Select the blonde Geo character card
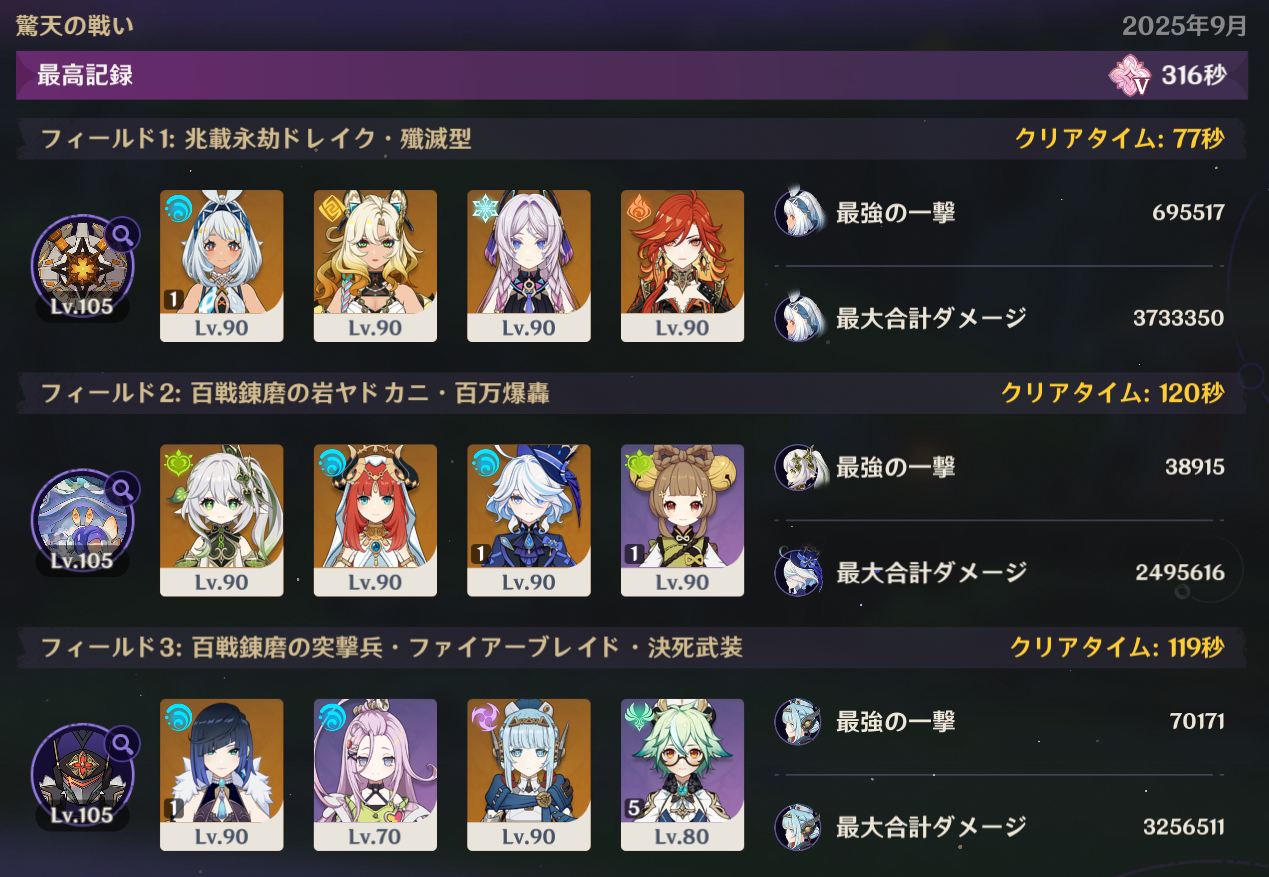 375,266
